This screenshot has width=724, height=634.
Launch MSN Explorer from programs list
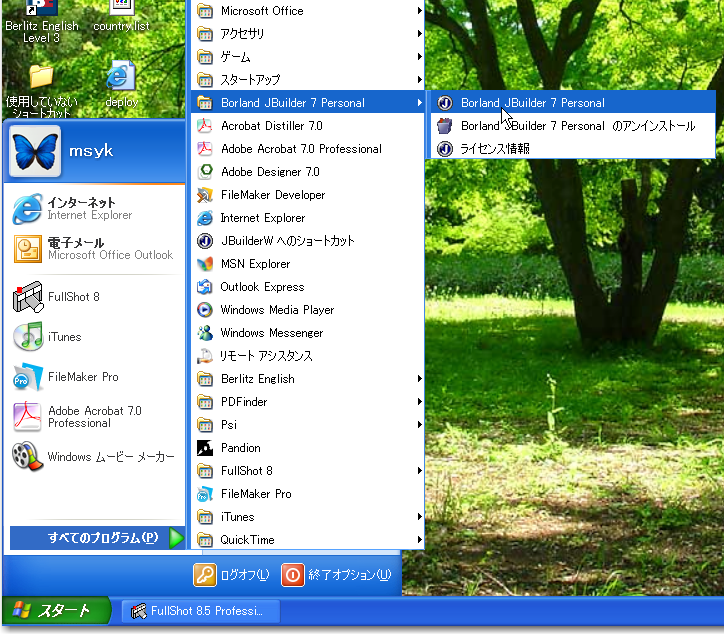coord(254,264)
